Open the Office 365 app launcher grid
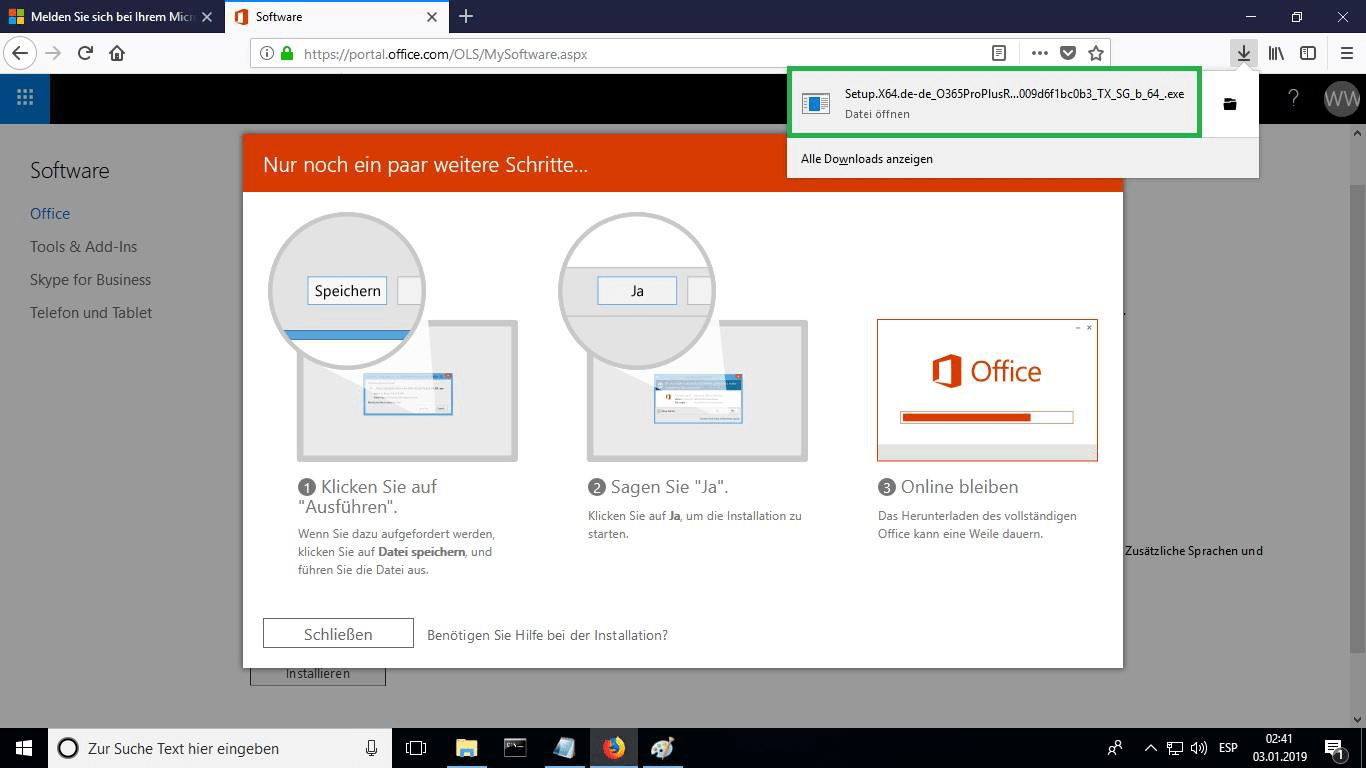Image resolution: width=1366 pixels, height=768 pixels. click(x=25, y=98)
